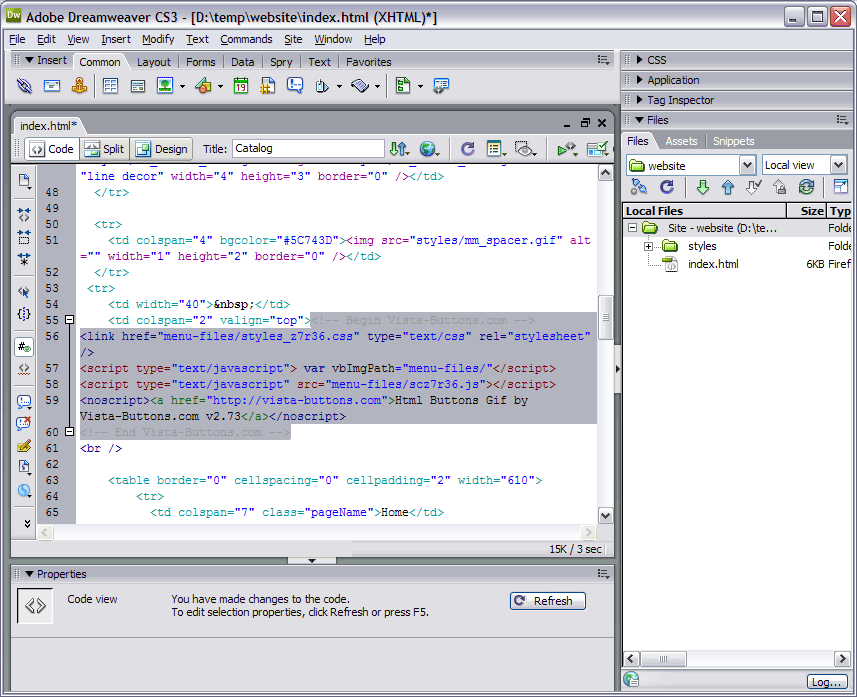
Task: Expand the CSS panel group
Action: [640, 60]
